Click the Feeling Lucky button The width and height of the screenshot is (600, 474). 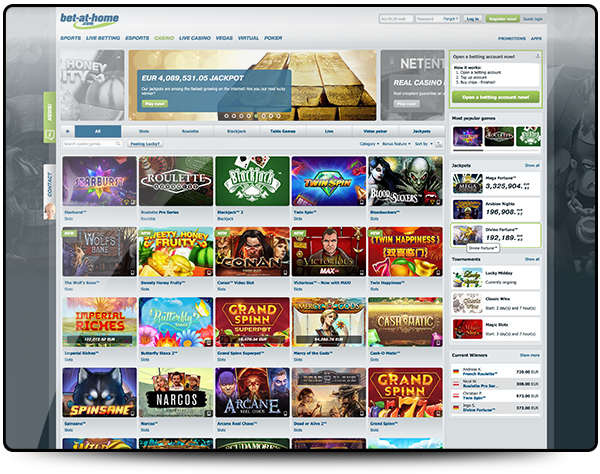[145, 144]
